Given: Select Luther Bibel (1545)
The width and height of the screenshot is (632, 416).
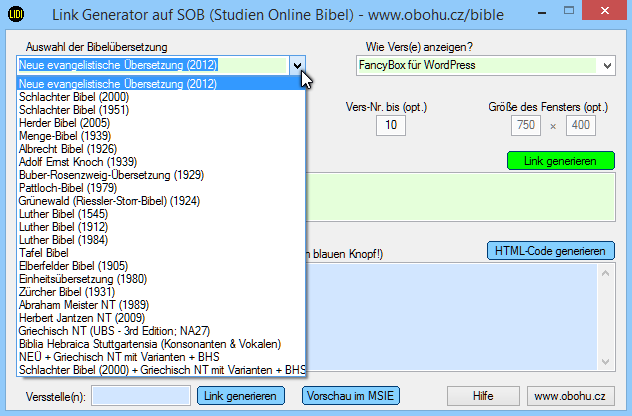Looking at the screenshot, I should (x=161, y=214).
